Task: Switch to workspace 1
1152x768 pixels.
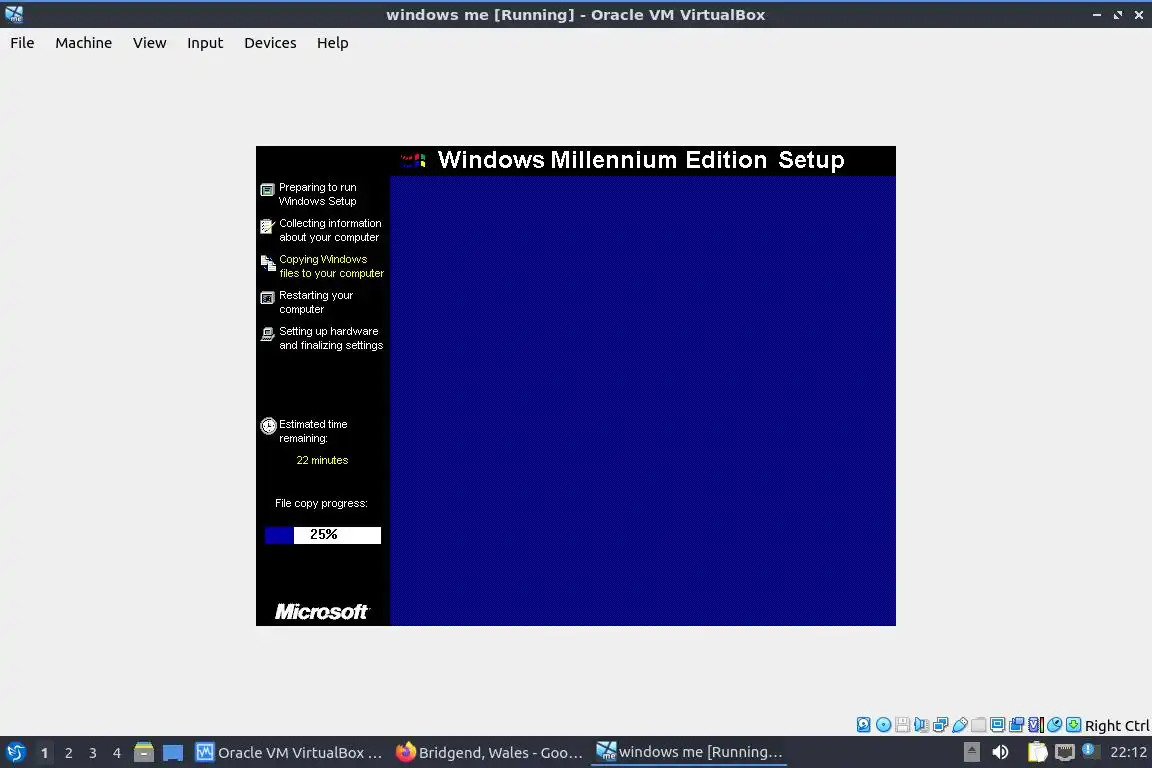Action: 44,753
